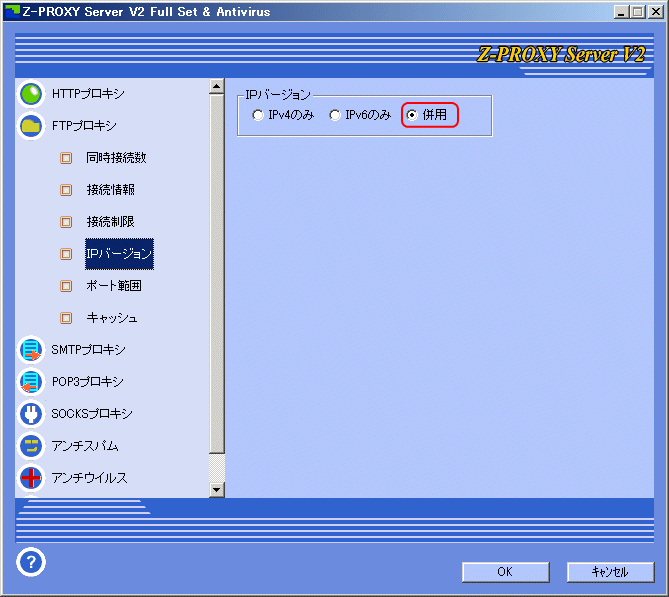The height and width of the screenshot is (597, 669).
Task: Open the POP3プロキシ section
Action: click(88, 381)
